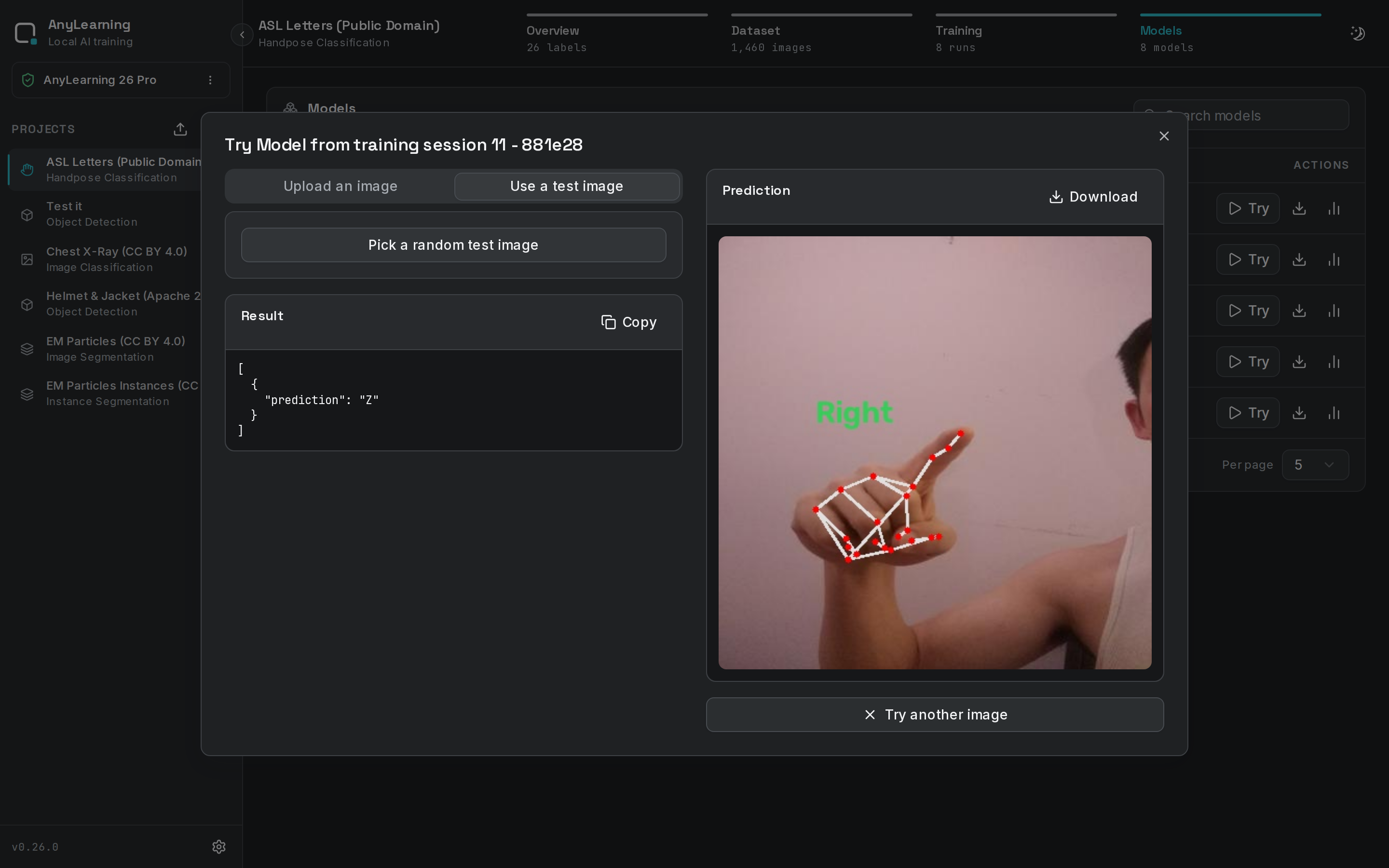Click the "prediction": "Z" result line
This screenshot has height=868, width=1389.
[x=321, y=400]
